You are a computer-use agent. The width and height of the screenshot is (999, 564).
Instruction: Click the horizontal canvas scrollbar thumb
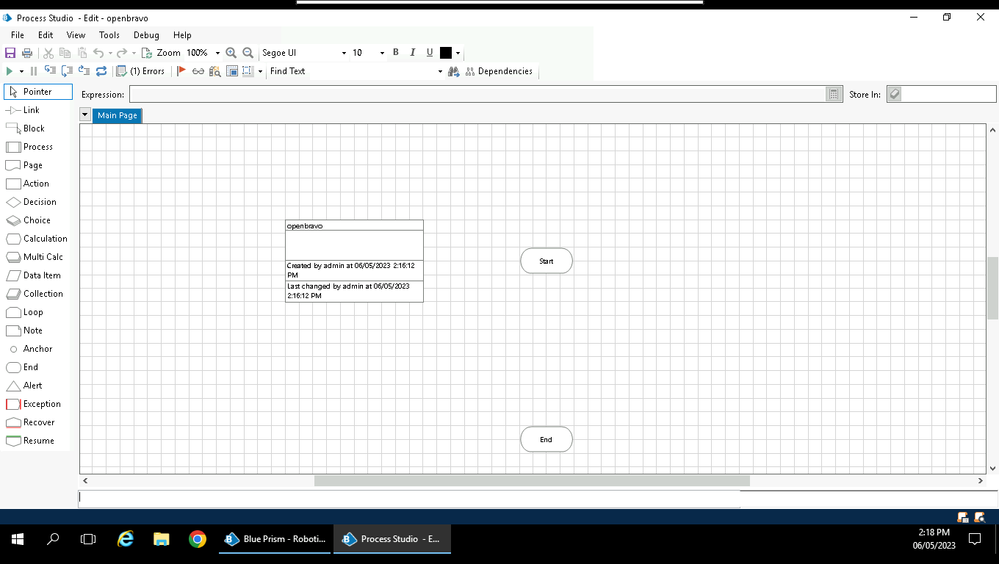531,481
